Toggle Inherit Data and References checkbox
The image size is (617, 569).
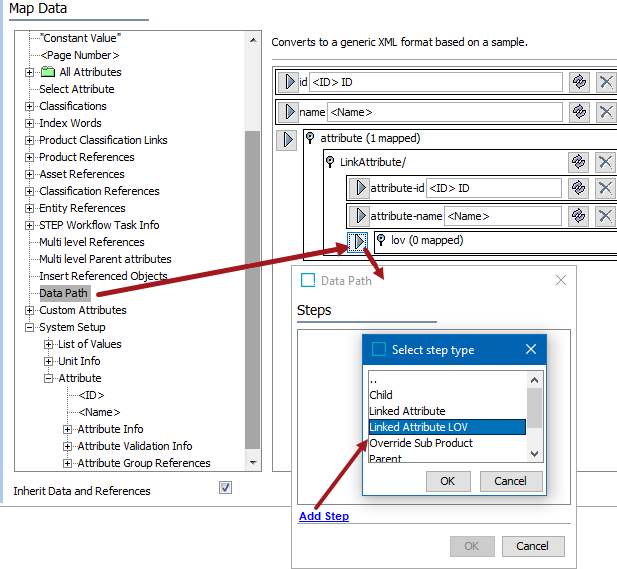point(225,488)
